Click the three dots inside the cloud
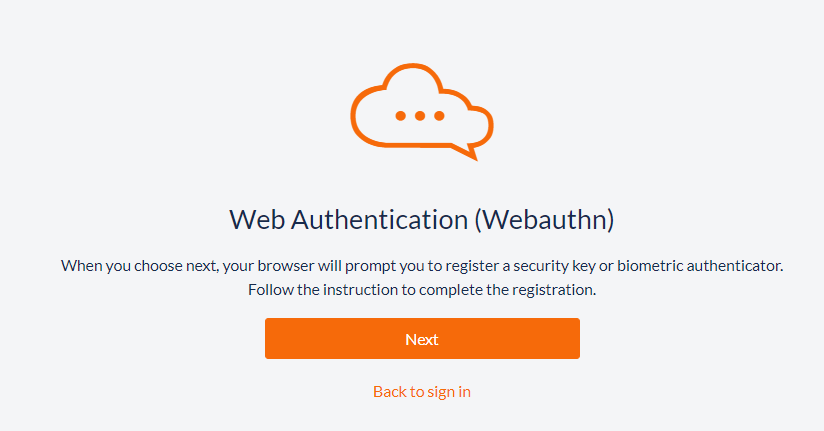The width and height of the screenshot is (824, 431). 421,116
